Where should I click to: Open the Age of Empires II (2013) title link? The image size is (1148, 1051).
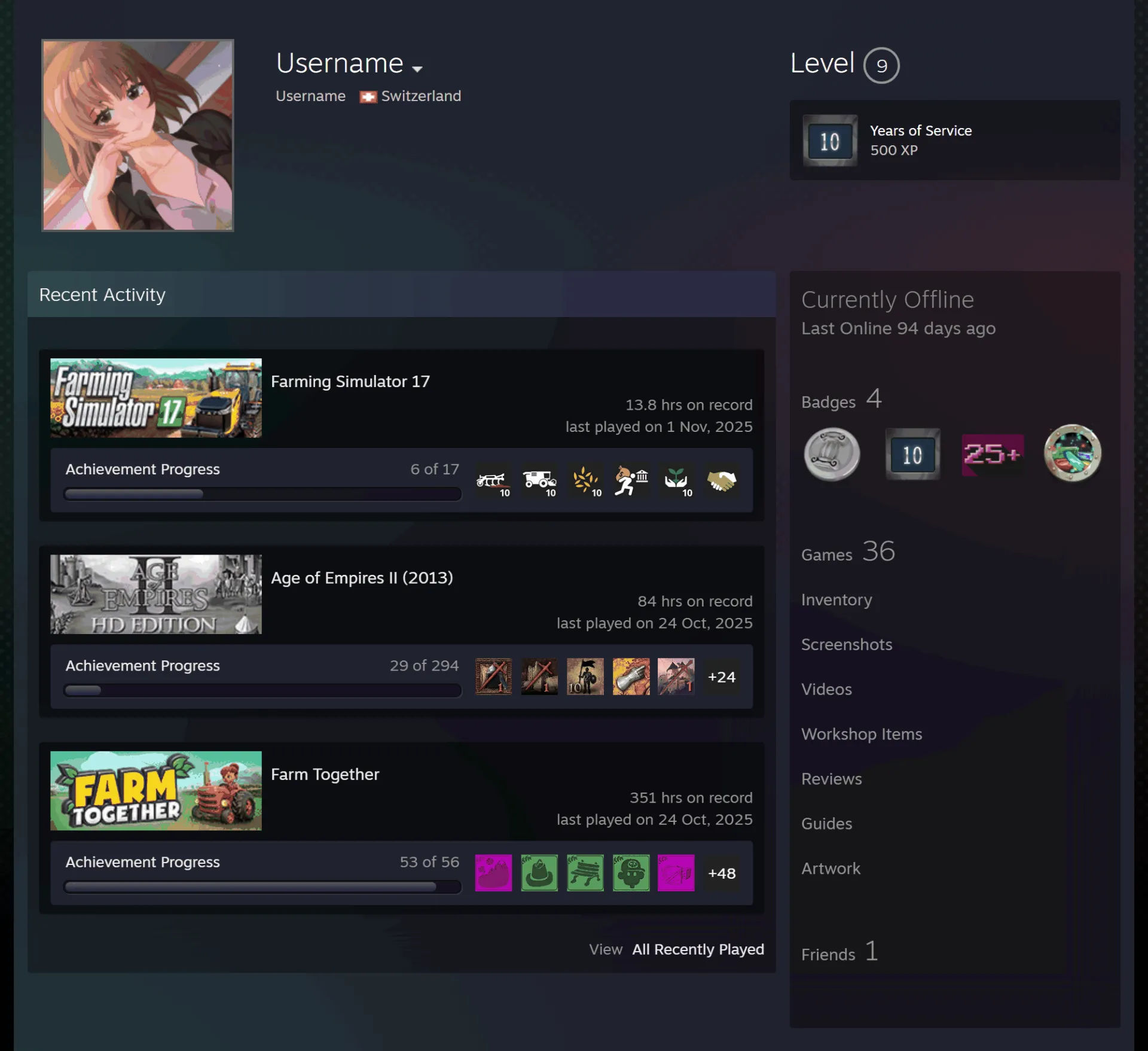coord(362,578)
